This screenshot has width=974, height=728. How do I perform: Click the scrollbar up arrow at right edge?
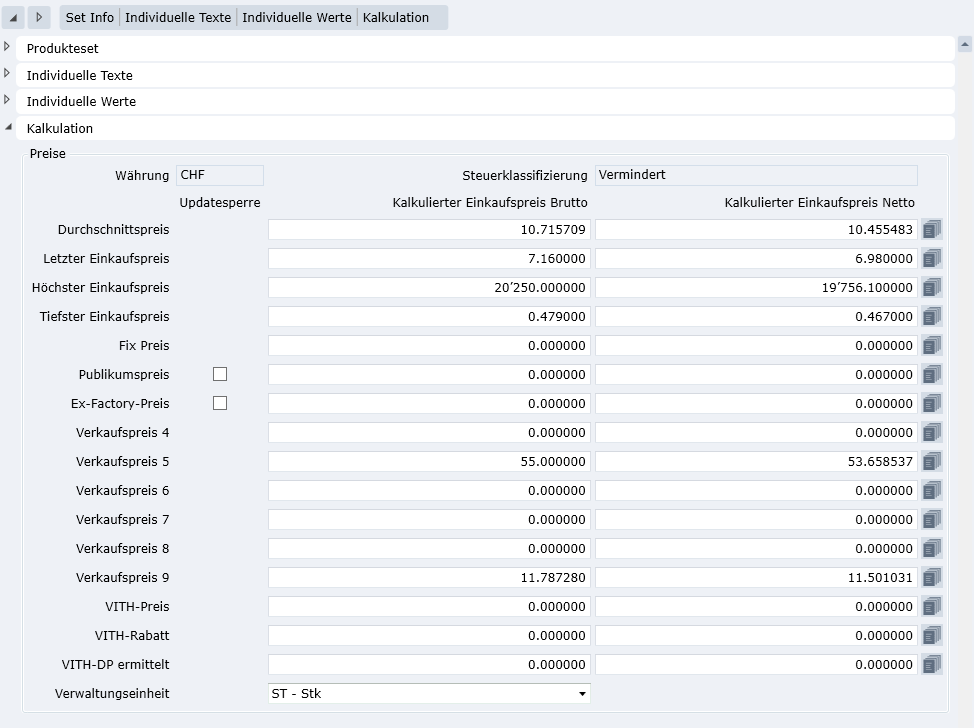(965, 44)
